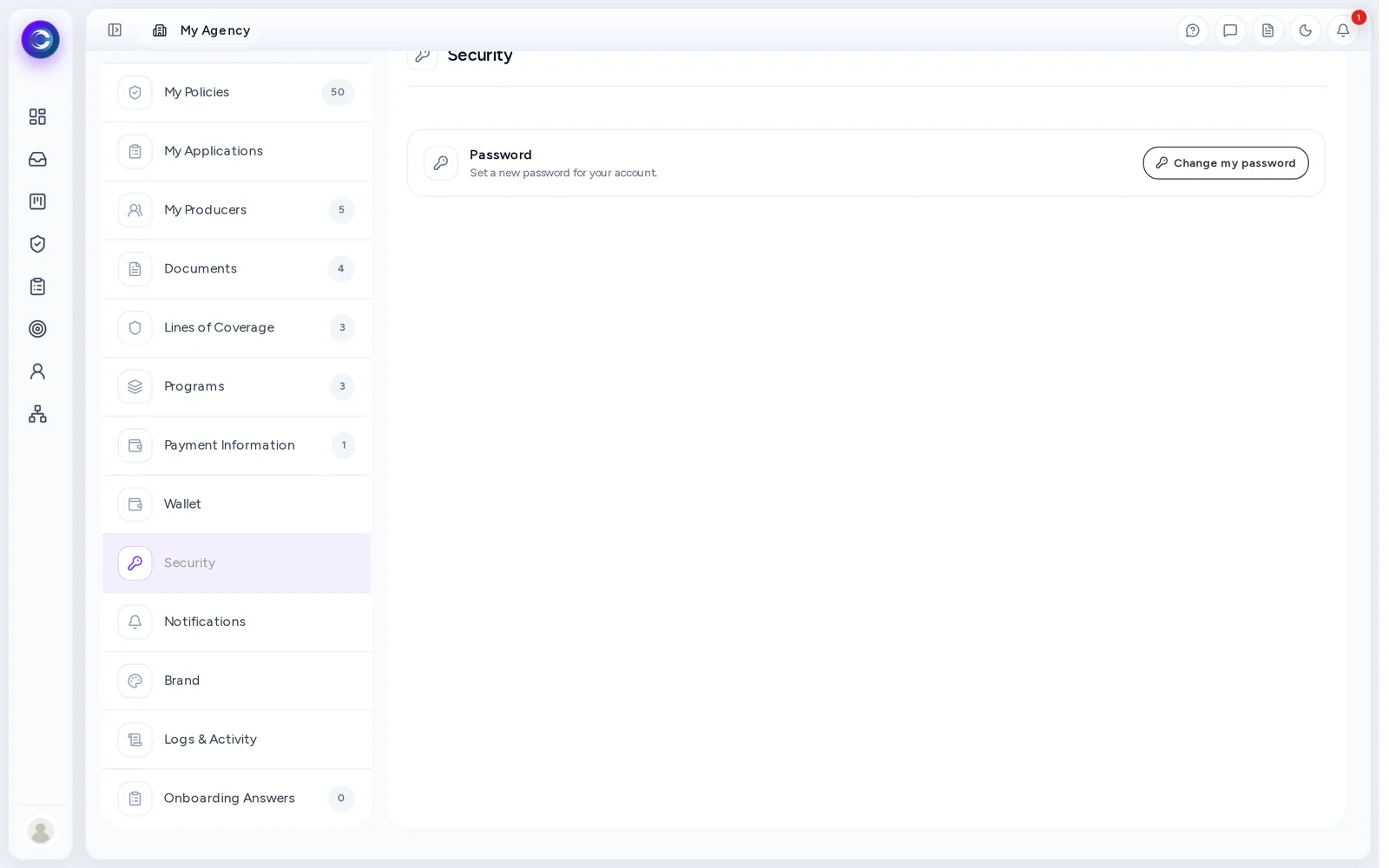
Task: Open the help question mark icon
Action: pyautogui.click(x=1193, y=30)
